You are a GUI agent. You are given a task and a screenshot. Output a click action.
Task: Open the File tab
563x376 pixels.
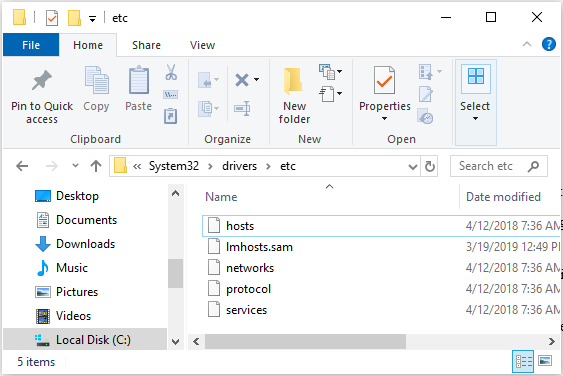[31, 45]
